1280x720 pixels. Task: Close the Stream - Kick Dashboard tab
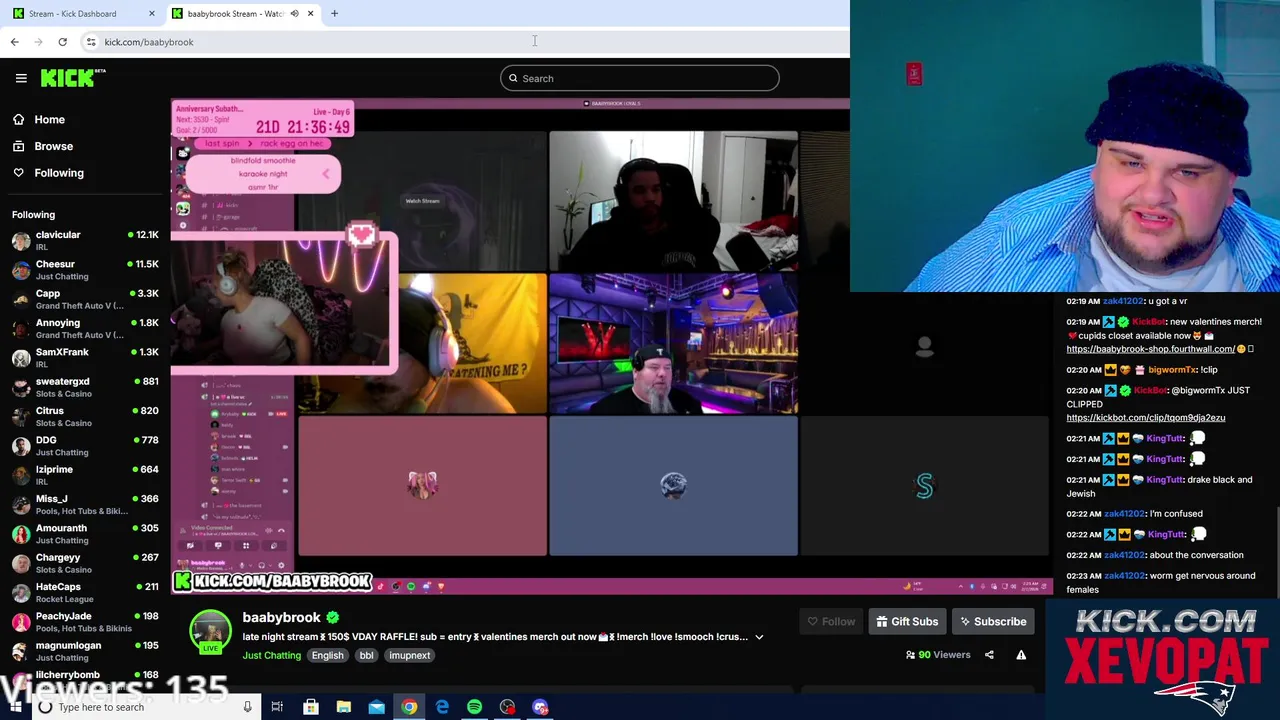pos(152,14)
